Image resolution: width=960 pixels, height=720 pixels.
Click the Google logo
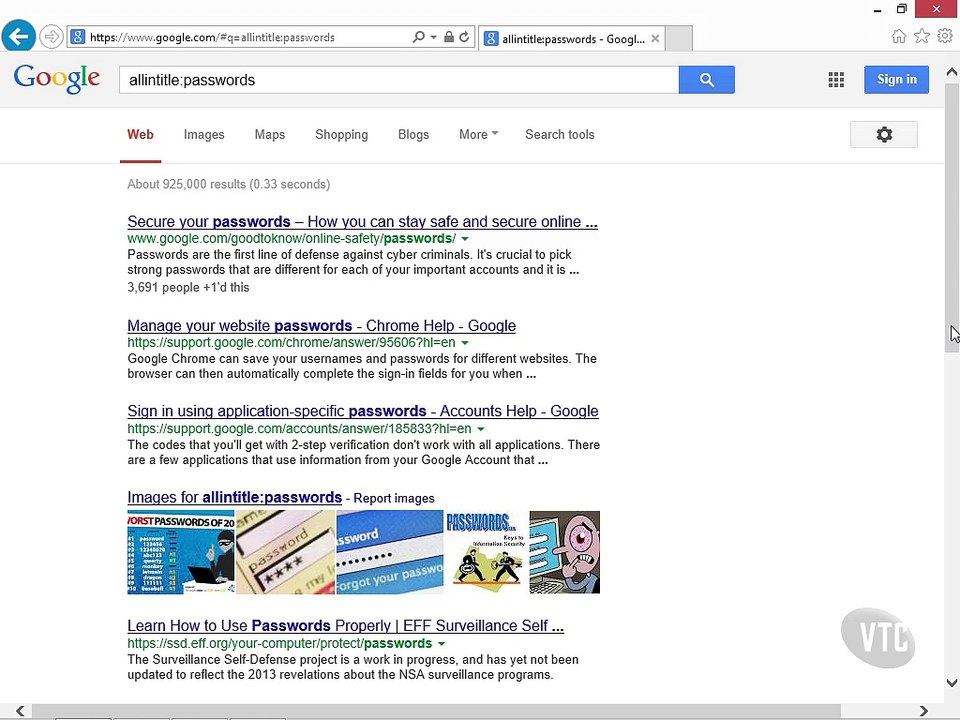point(56,78)
